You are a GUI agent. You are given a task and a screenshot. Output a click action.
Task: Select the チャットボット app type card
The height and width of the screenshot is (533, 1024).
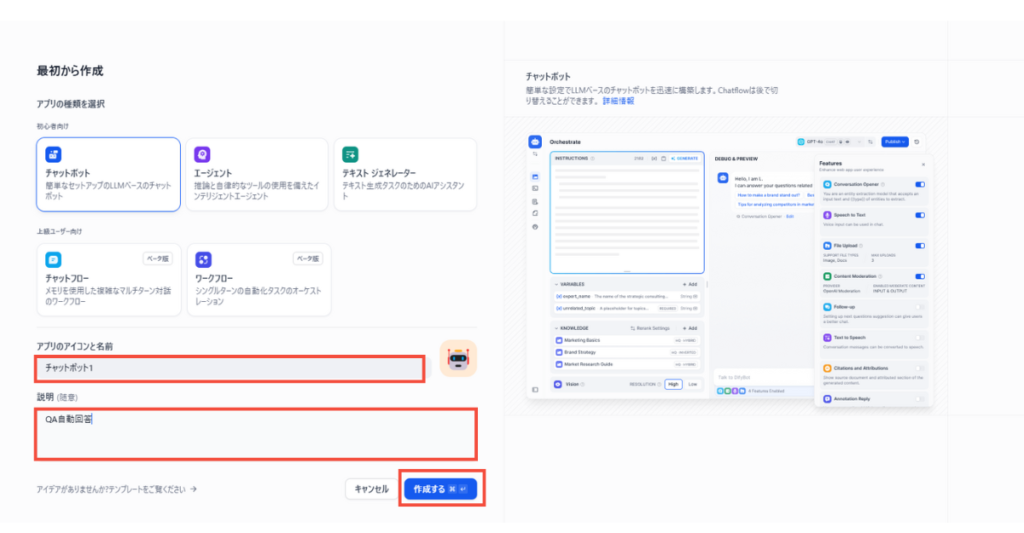click(108, 174)
